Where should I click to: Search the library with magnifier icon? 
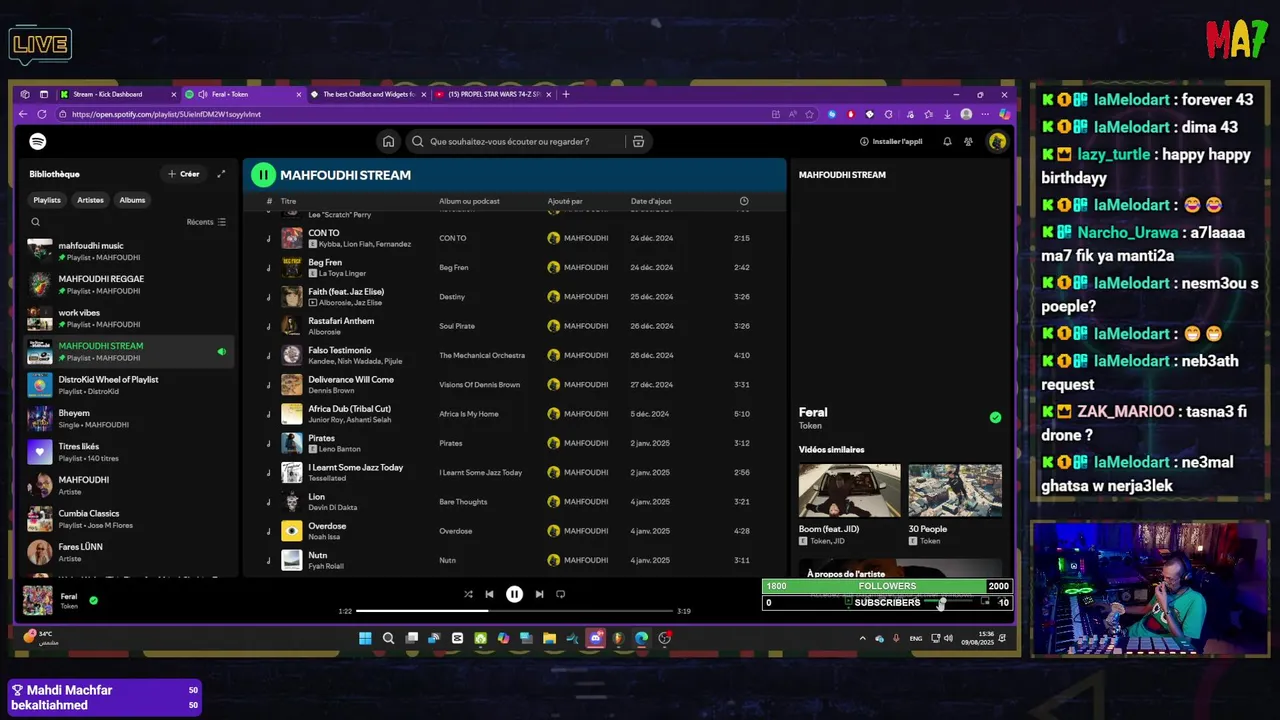(36, 222)
